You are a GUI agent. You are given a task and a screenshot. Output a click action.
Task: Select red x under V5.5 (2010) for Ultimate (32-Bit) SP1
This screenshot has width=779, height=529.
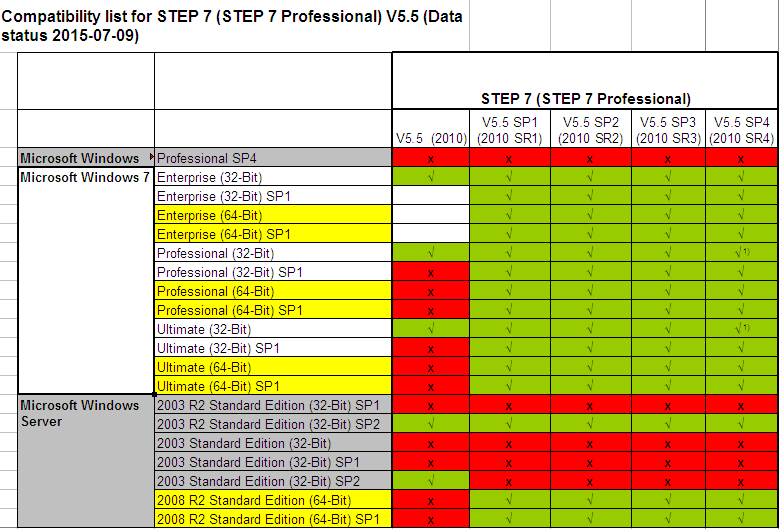pyautogui.click(x=431, y=347)
